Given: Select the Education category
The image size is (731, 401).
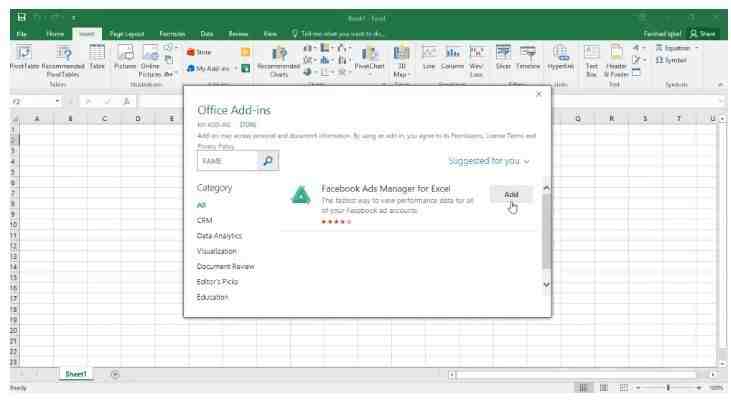Looking at the screenshot, I should (212, 297).
